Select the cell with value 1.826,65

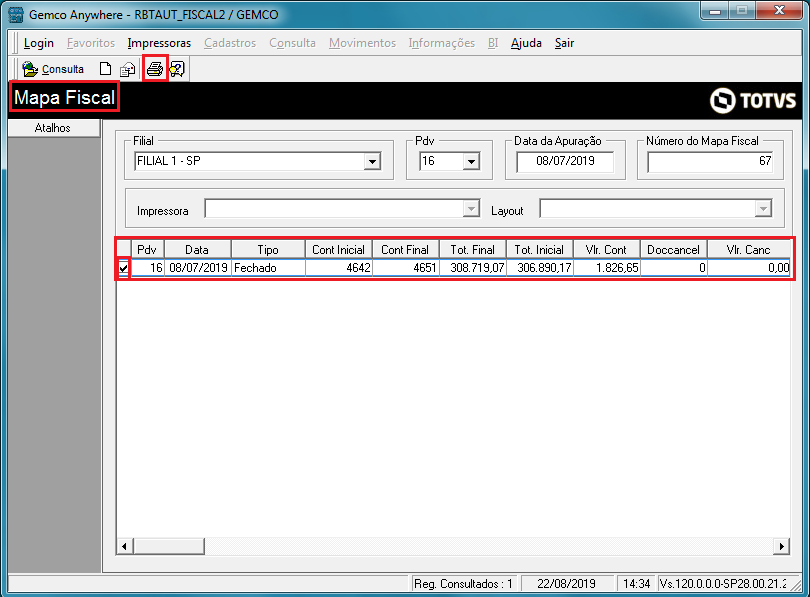(x=607, y=268)
